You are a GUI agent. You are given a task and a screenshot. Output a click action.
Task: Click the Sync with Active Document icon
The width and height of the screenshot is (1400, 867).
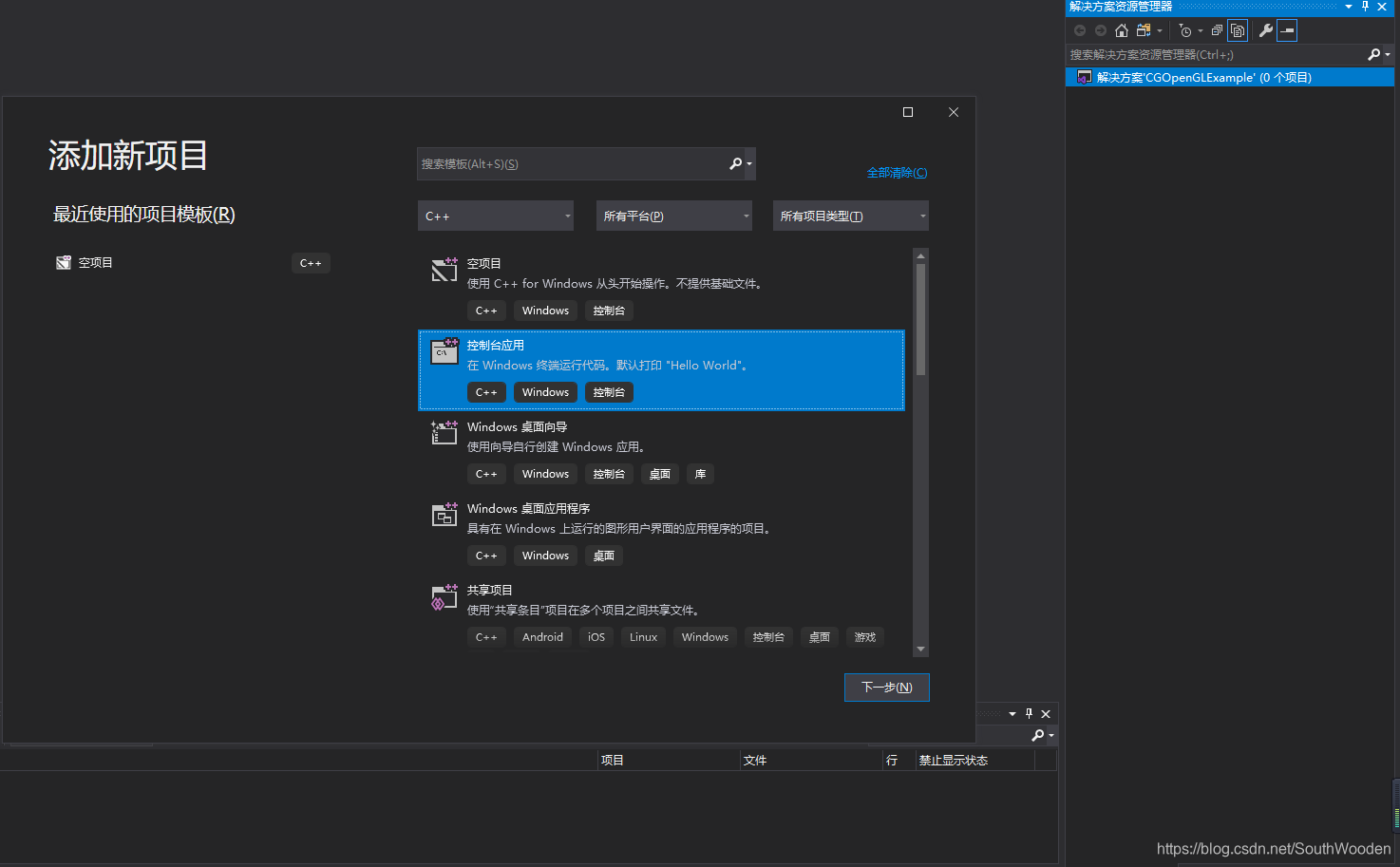click(x=1143, y=29)
